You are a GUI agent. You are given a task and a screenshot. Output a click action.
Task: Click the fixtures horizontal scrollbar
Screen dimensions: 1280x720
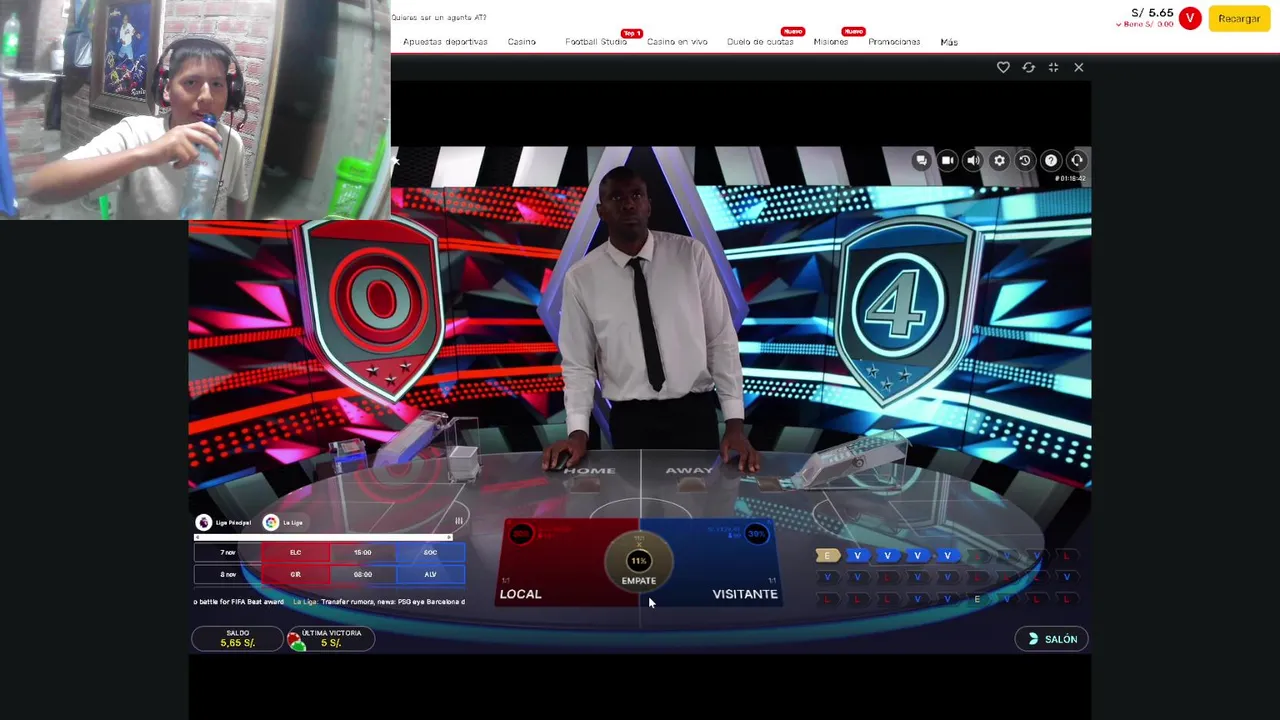pyautogui.click(x=323, y=537)
